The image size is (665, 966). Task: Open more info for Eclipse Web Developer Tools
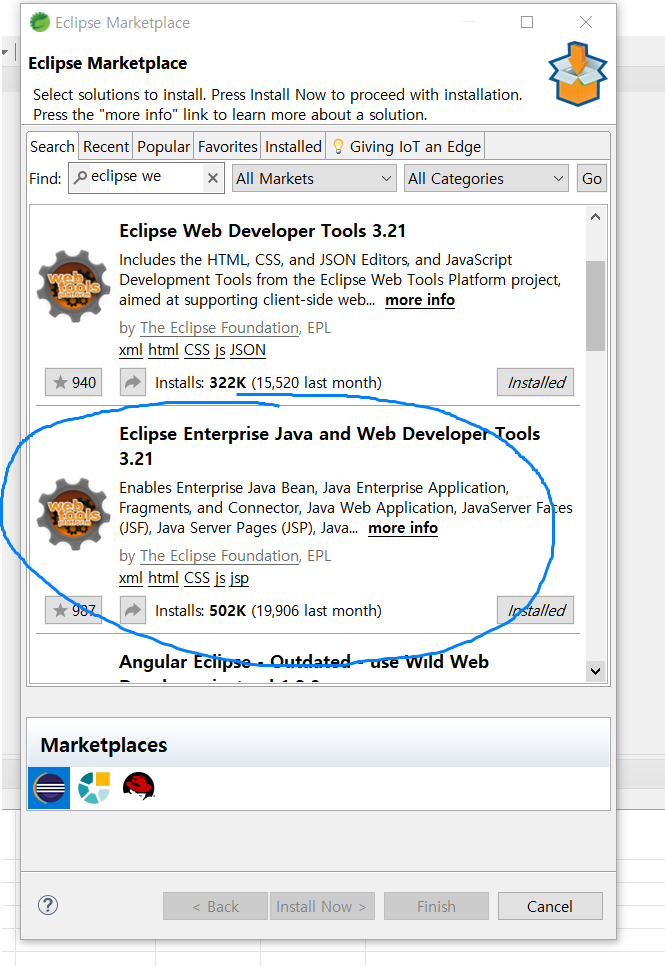click(420, 300)
